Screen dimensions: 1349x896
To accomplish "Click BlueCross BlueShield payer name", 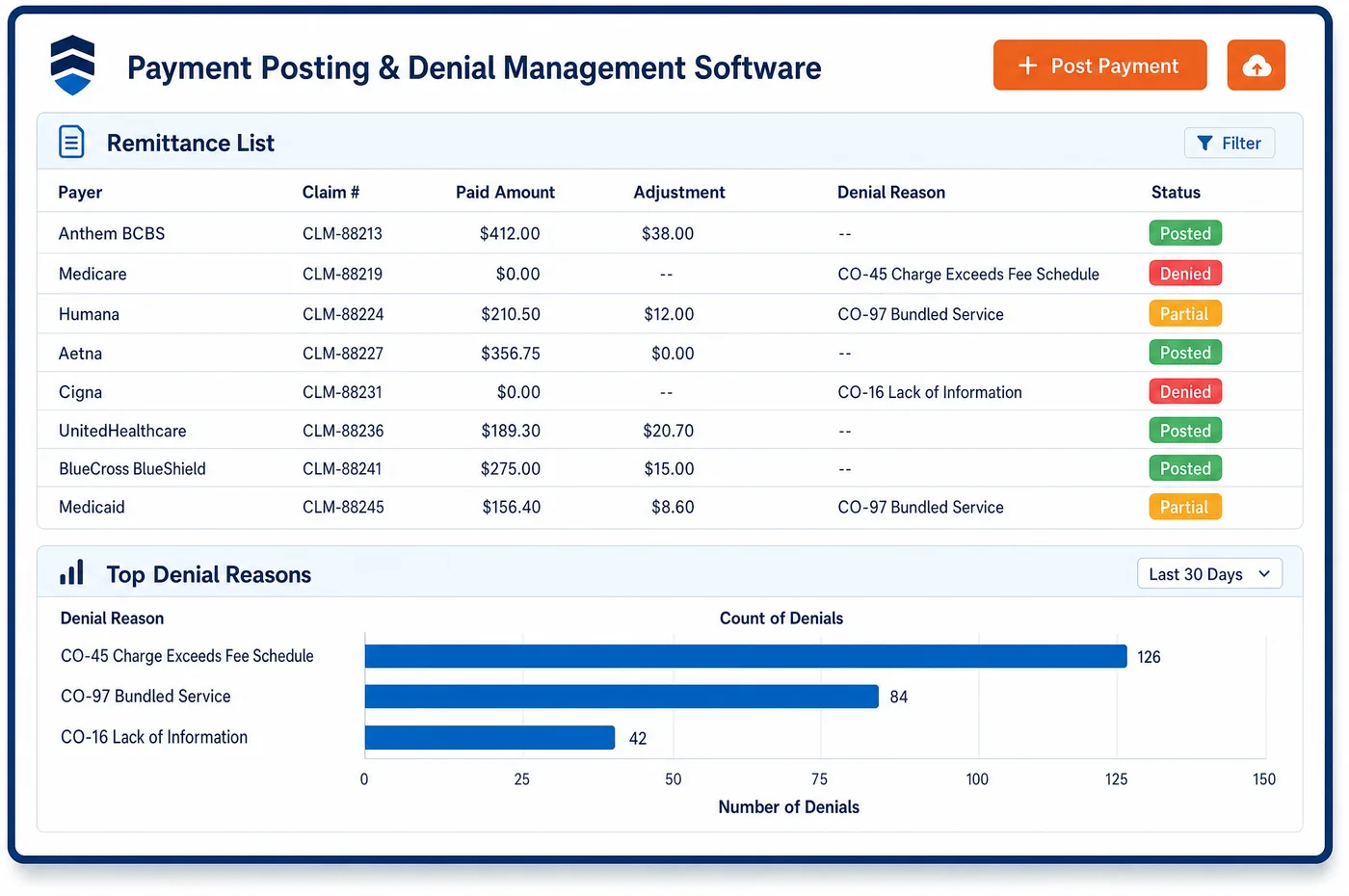I will click(132, 469).
